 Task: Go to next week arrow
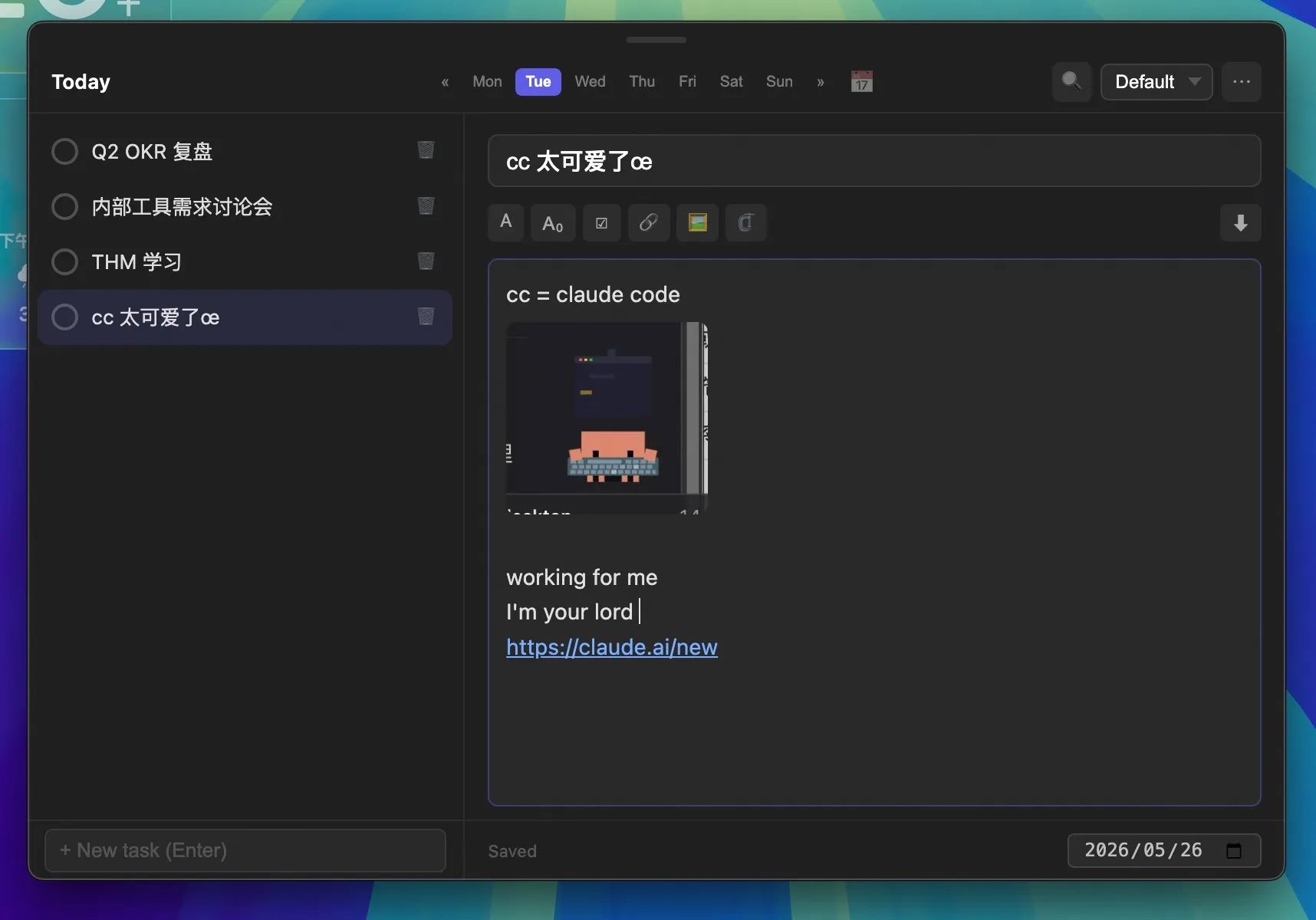(821, 82)
